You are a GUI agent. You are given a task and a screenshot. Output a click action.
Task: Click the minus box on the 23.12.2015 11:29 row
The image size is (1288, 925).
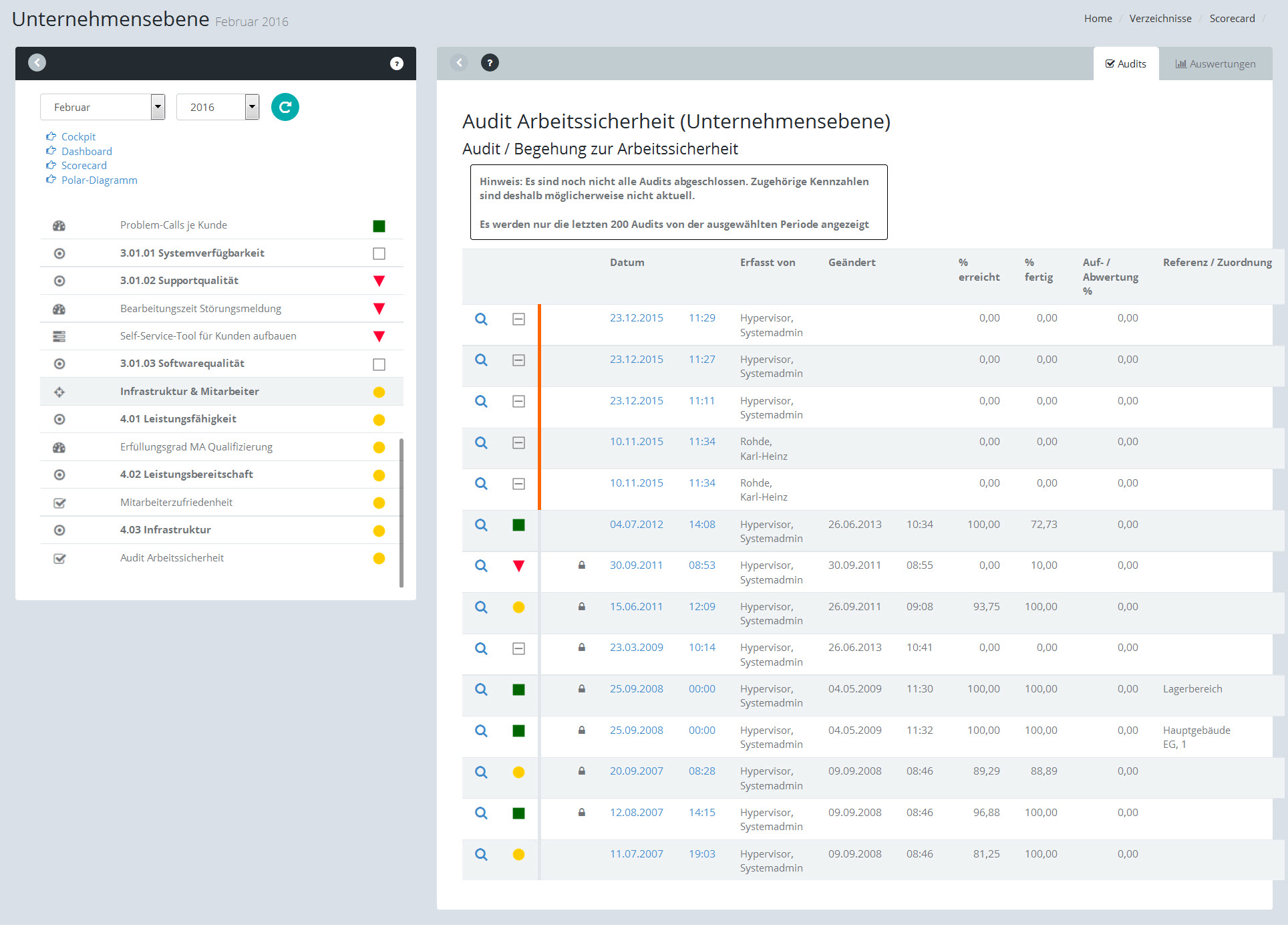click(518, 319)
